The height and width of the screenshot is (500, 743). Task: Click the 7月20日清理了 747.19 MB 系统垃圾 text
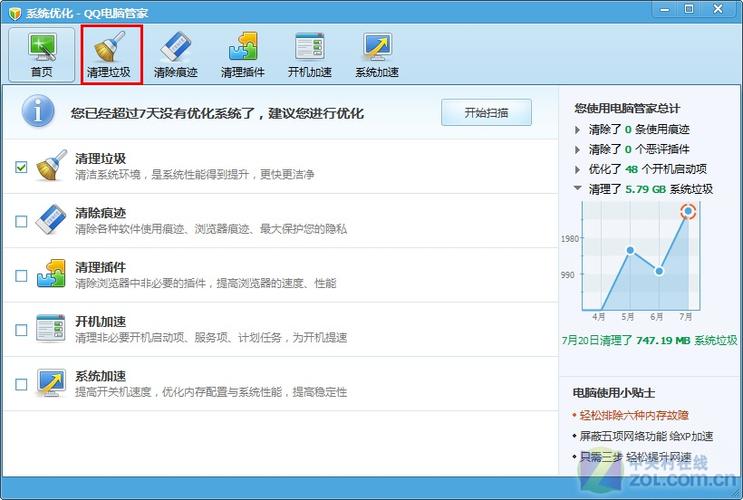tap(650, 340)
